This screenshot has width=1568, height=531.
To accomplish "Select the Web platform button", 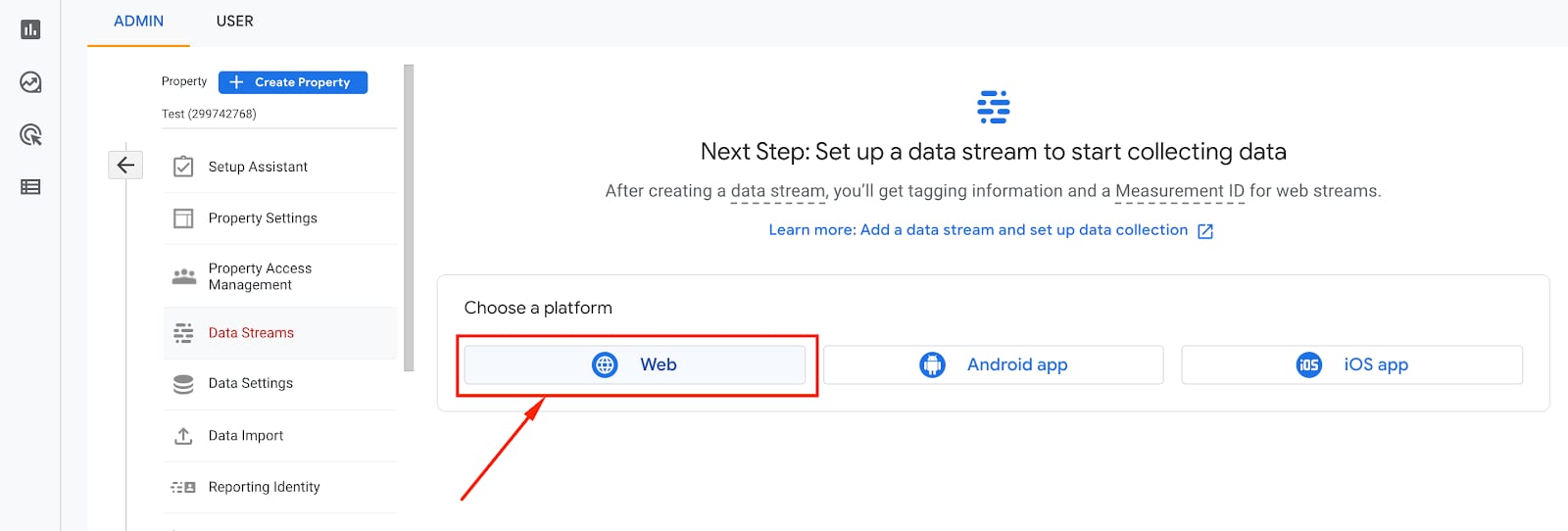I will tap(635, 364).
